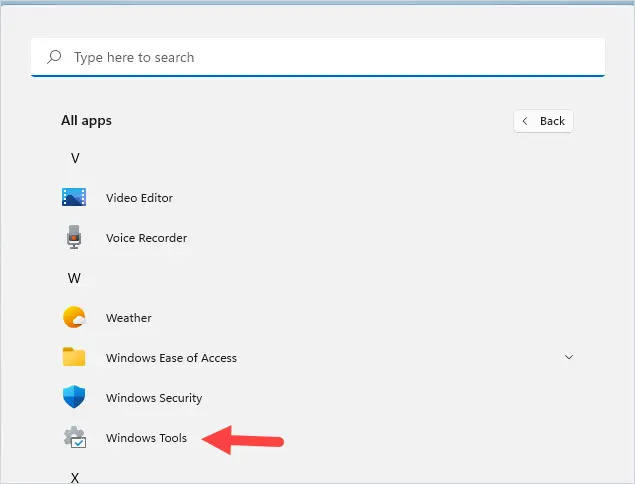Open Windows Ease of Access label
635x484 pixels.
(171, 358)
